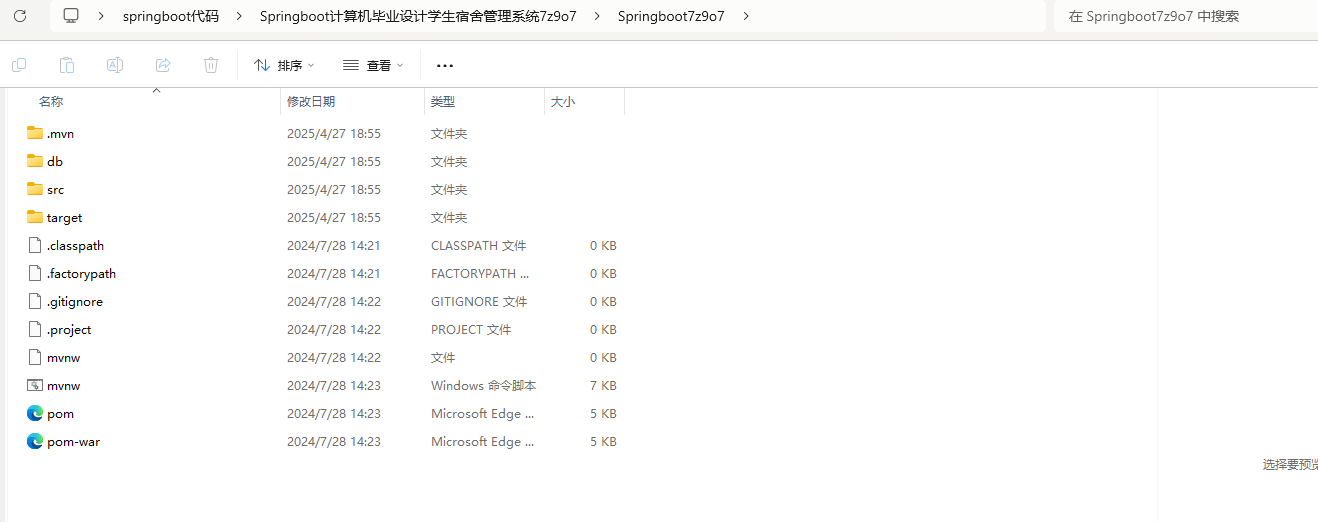Click the Edge icon beside pom
The width and height of the screenshot is (1318, 522).
click(35, 413)
